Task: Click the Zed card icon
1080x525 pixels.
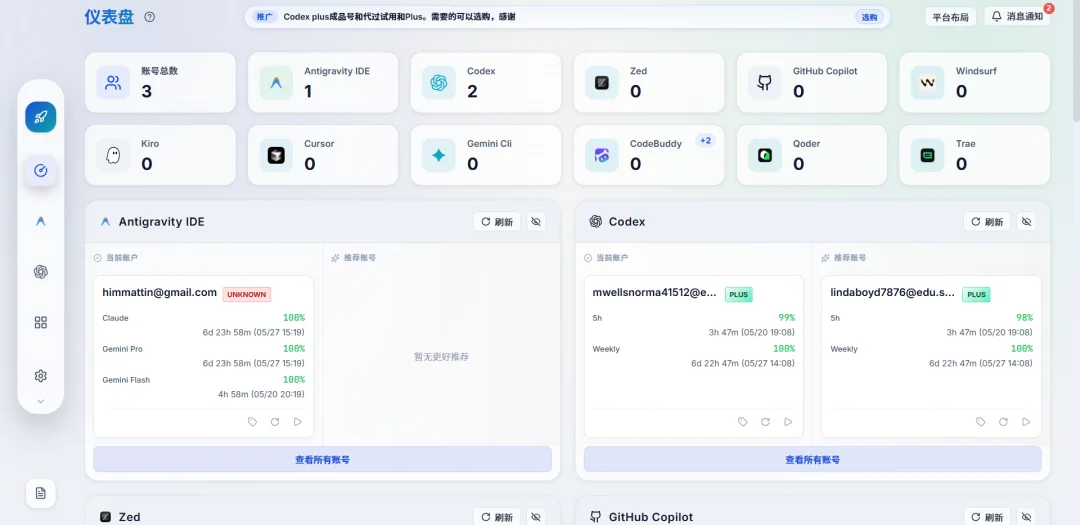Action: click(x=602, y=83)
